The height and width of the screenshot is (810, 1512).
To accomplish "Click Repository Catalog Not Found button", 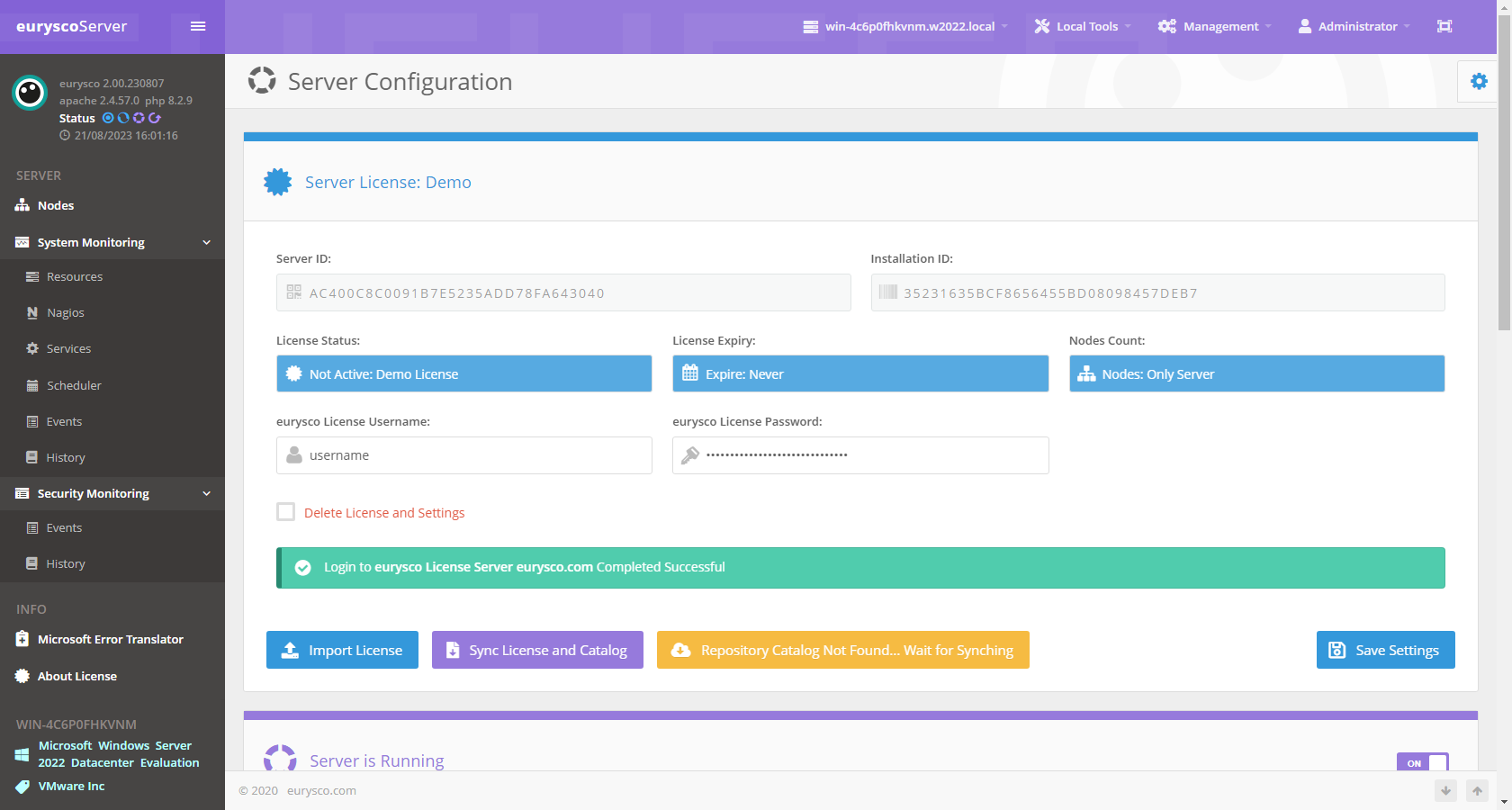I will (x=843, y=650).
